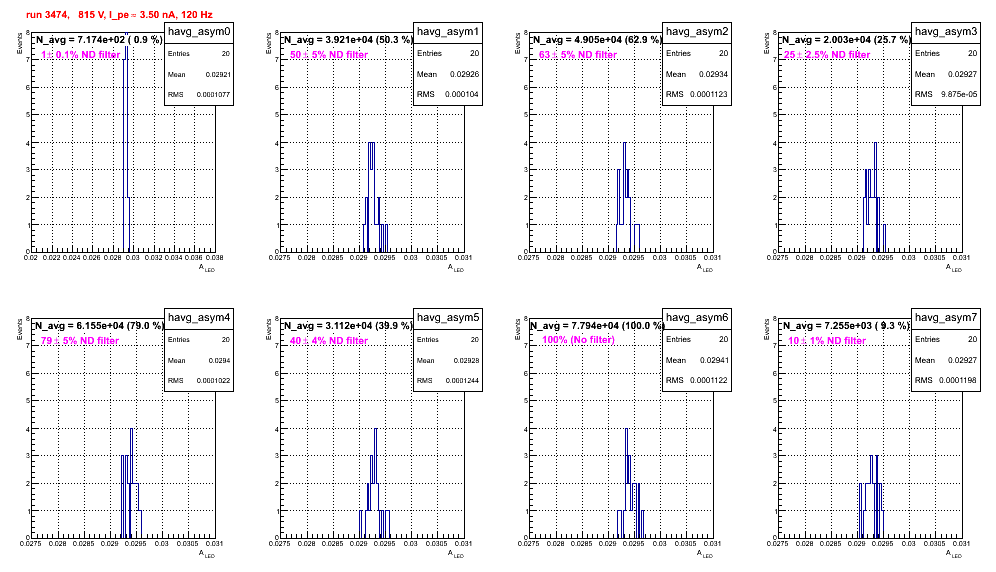
Task: Select the havg_asym4 stats box title
Action: pos(199,318)
